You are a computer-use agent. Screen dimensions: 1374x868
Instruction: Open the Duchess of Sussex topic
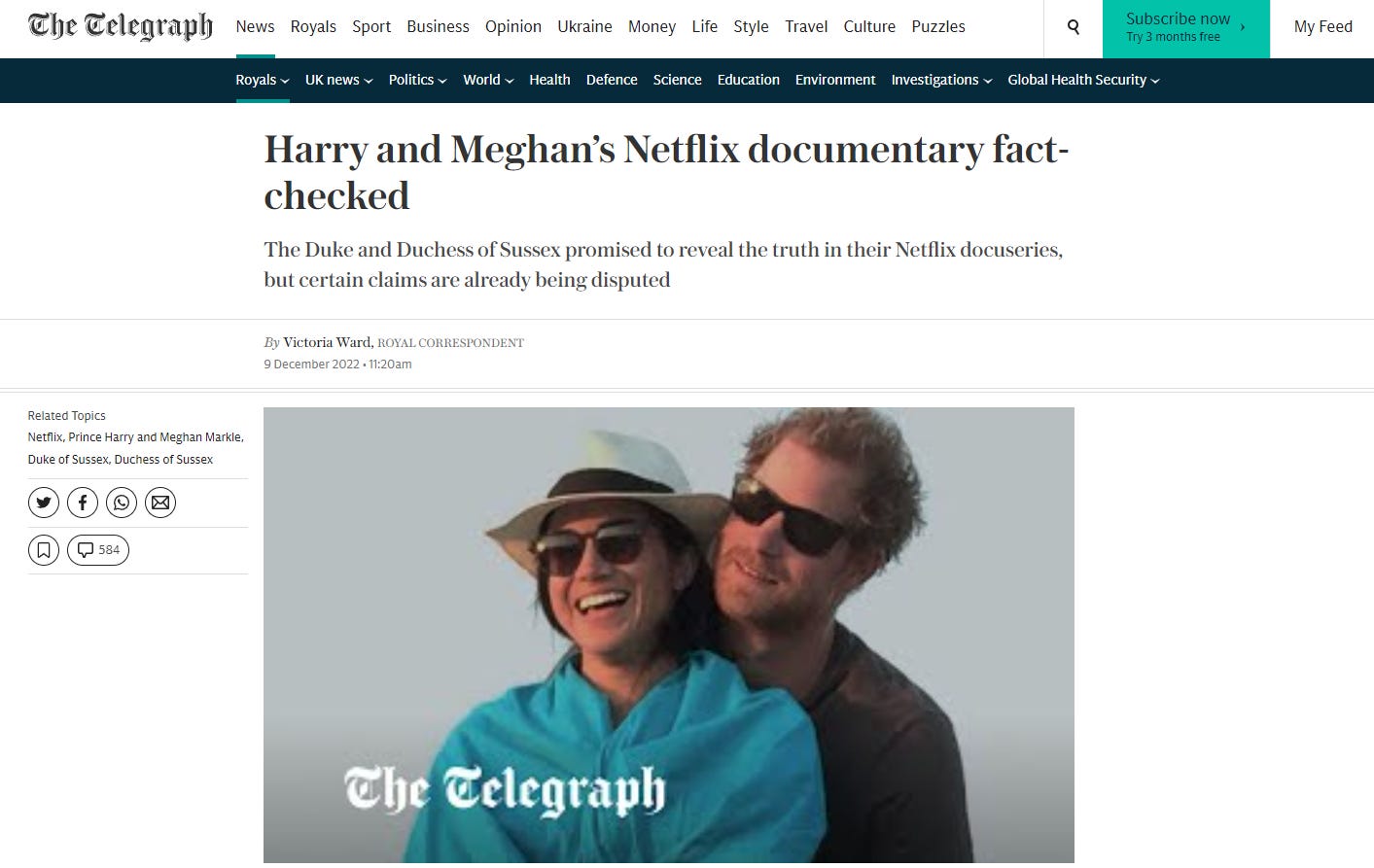click(x=163, y=460)
